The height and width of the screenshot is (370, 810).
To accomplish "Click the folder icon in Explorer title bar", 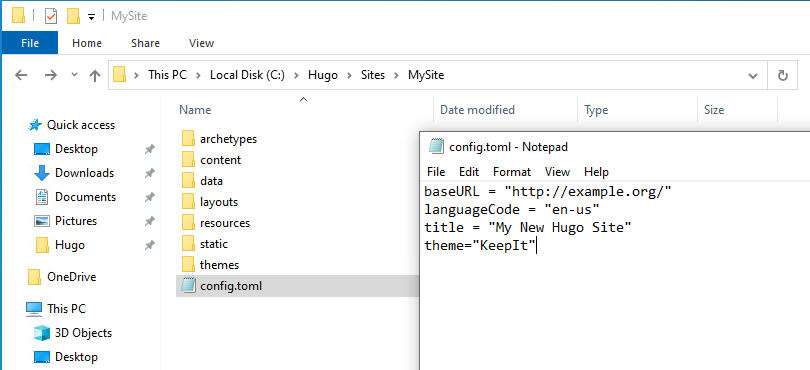I will pyautogui.click(x=19, y=16).
